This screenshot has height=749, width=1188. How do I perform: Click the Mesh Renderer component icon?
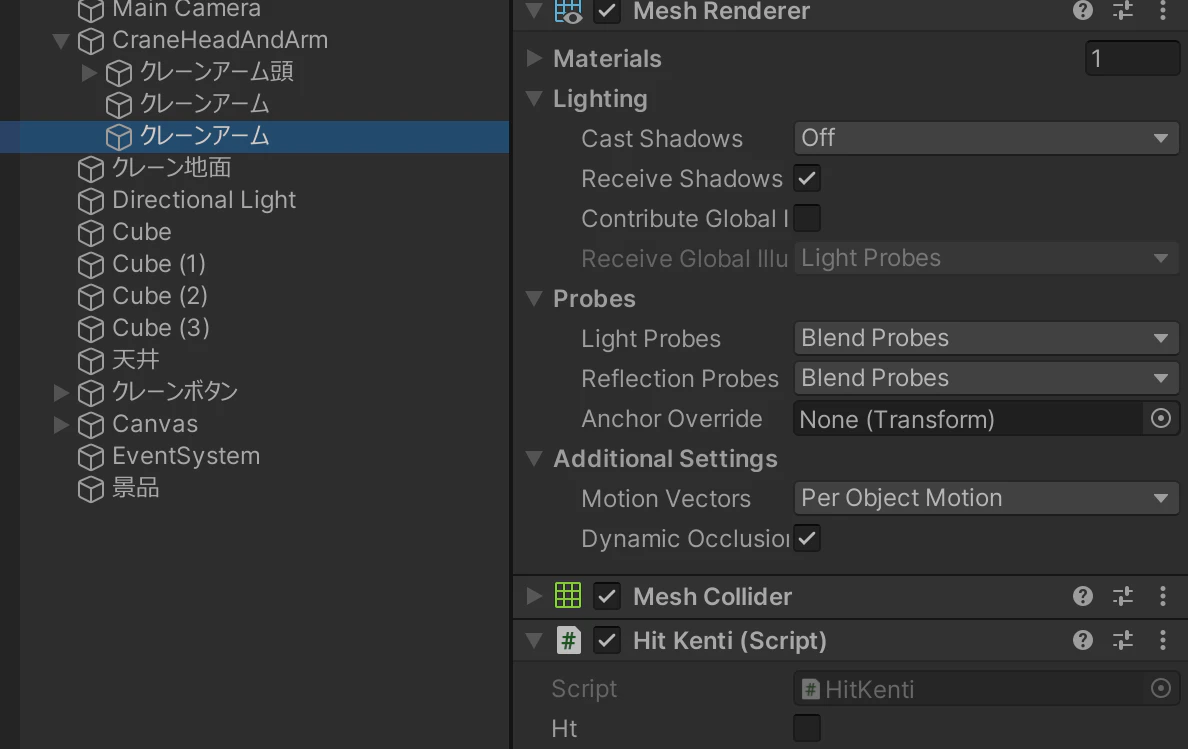pyautogui.click(x=568, y=11)
